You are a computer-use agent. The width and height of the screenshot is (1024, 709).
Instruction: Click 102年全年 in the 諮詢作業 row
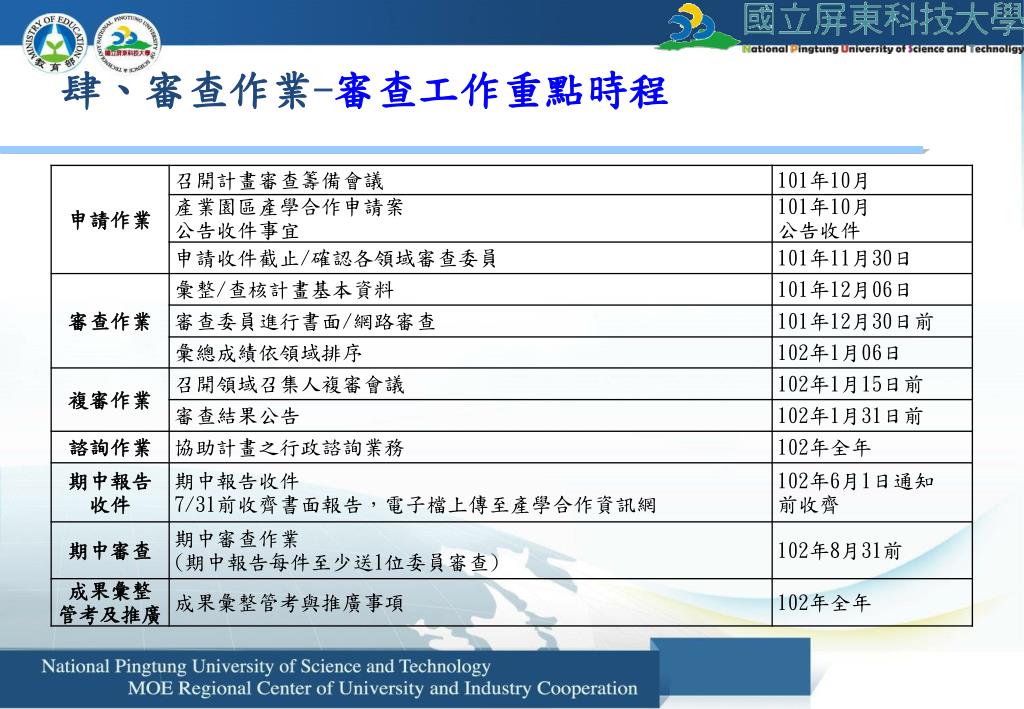824,447
